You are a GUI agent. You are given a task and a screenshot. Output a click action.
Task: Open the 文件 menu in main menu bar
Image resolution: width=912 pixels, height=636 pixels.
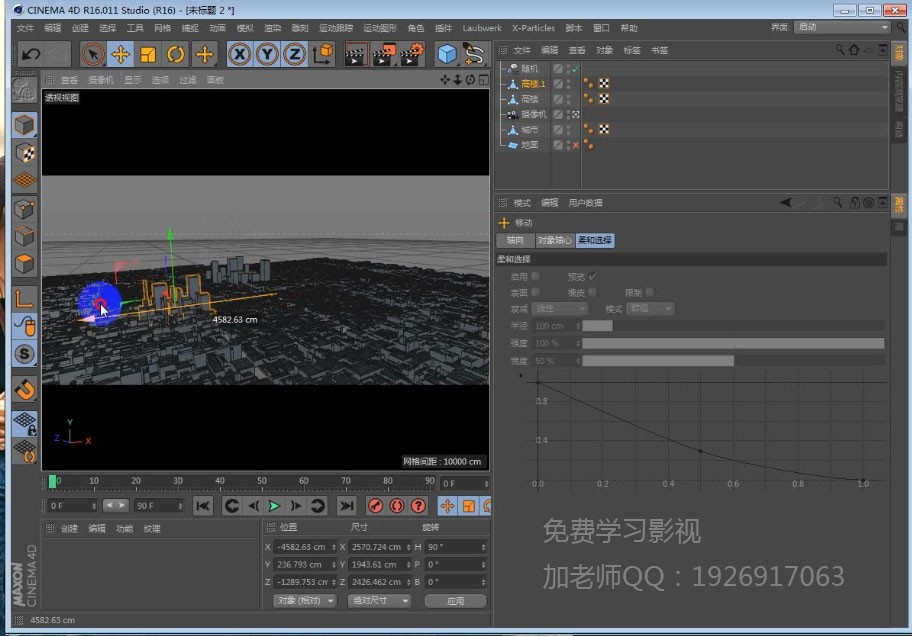pyautogui.click(x=25, y=28)
